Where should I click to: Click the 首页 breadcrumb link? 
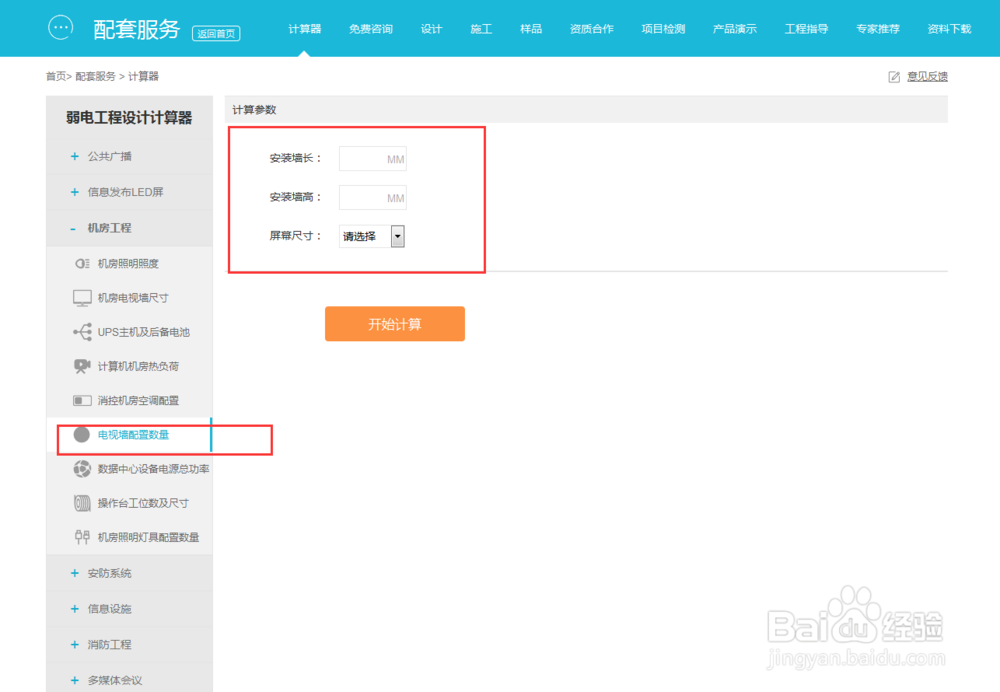(x=55, y=77)
